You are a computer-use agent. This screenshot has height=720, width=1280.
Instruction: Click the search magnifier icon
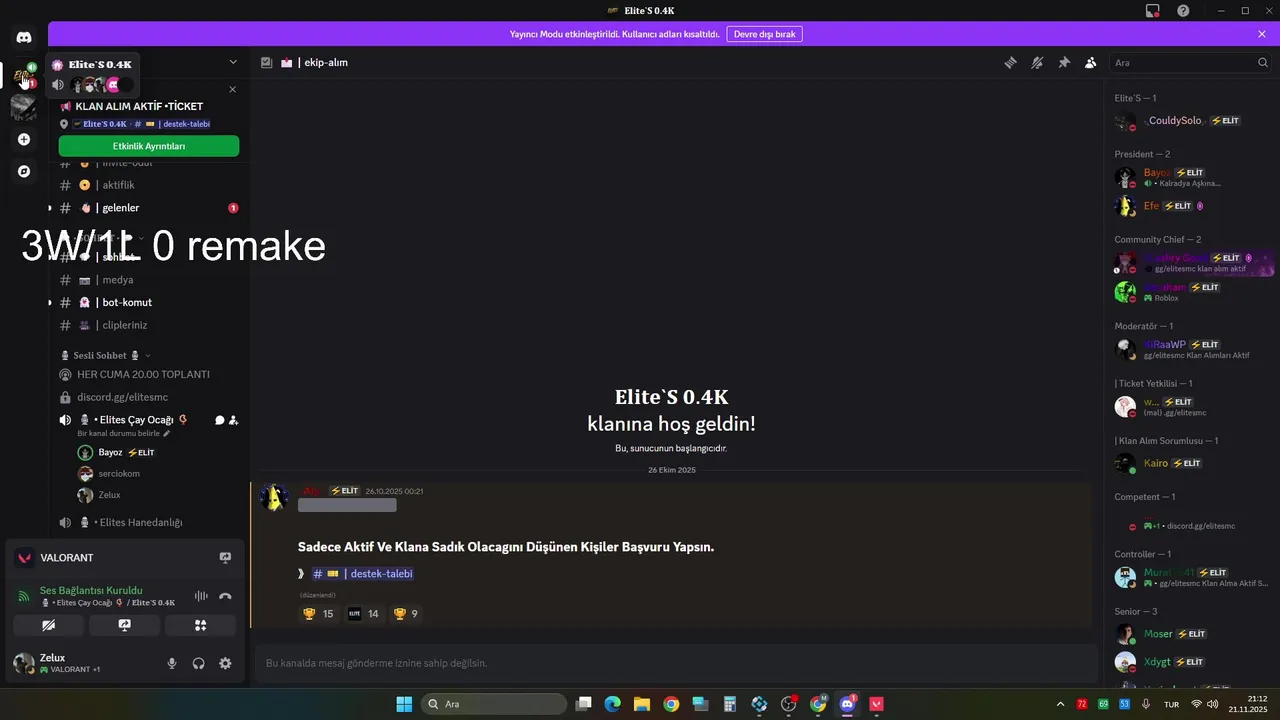click(1263, 62)
